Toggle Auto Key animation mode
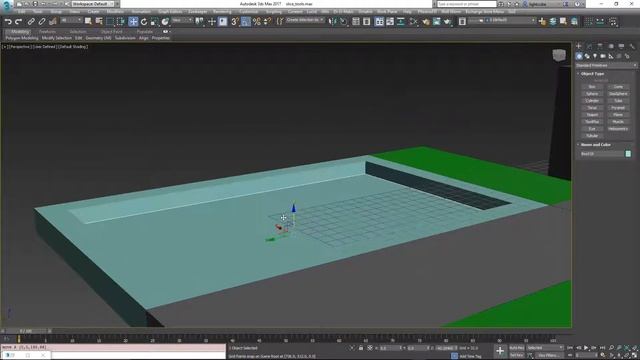 [x=517, y=348]
